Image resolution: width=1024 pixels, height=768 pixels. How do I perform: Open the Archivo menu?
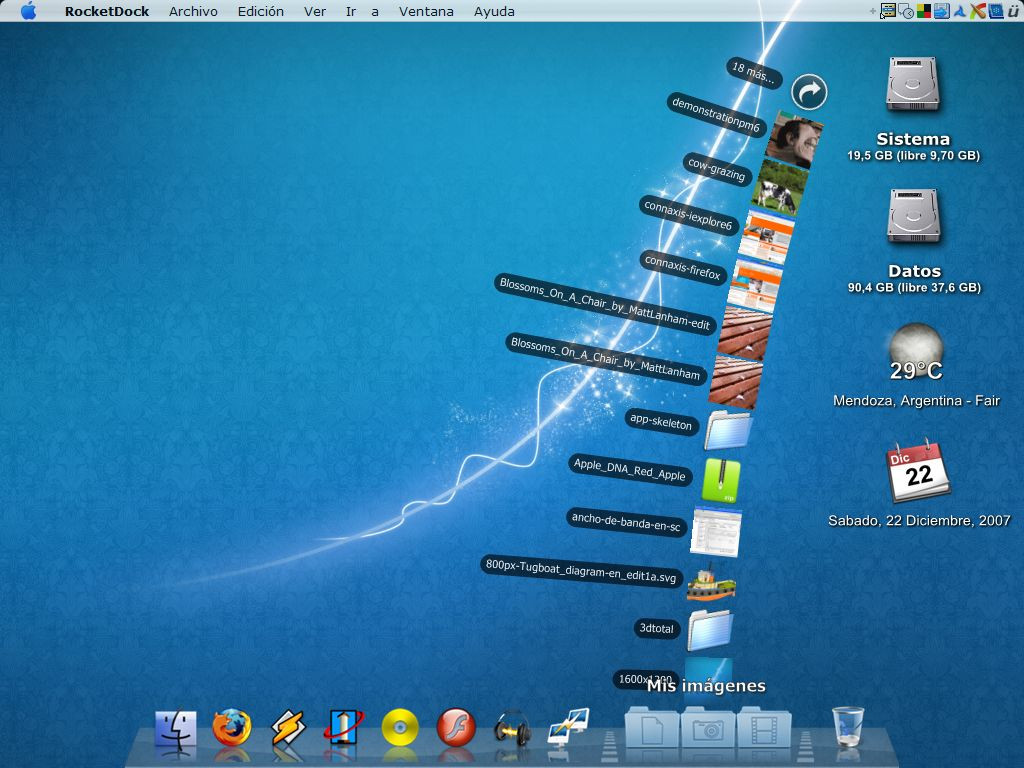pyautogui.click(x=193, y=11)
